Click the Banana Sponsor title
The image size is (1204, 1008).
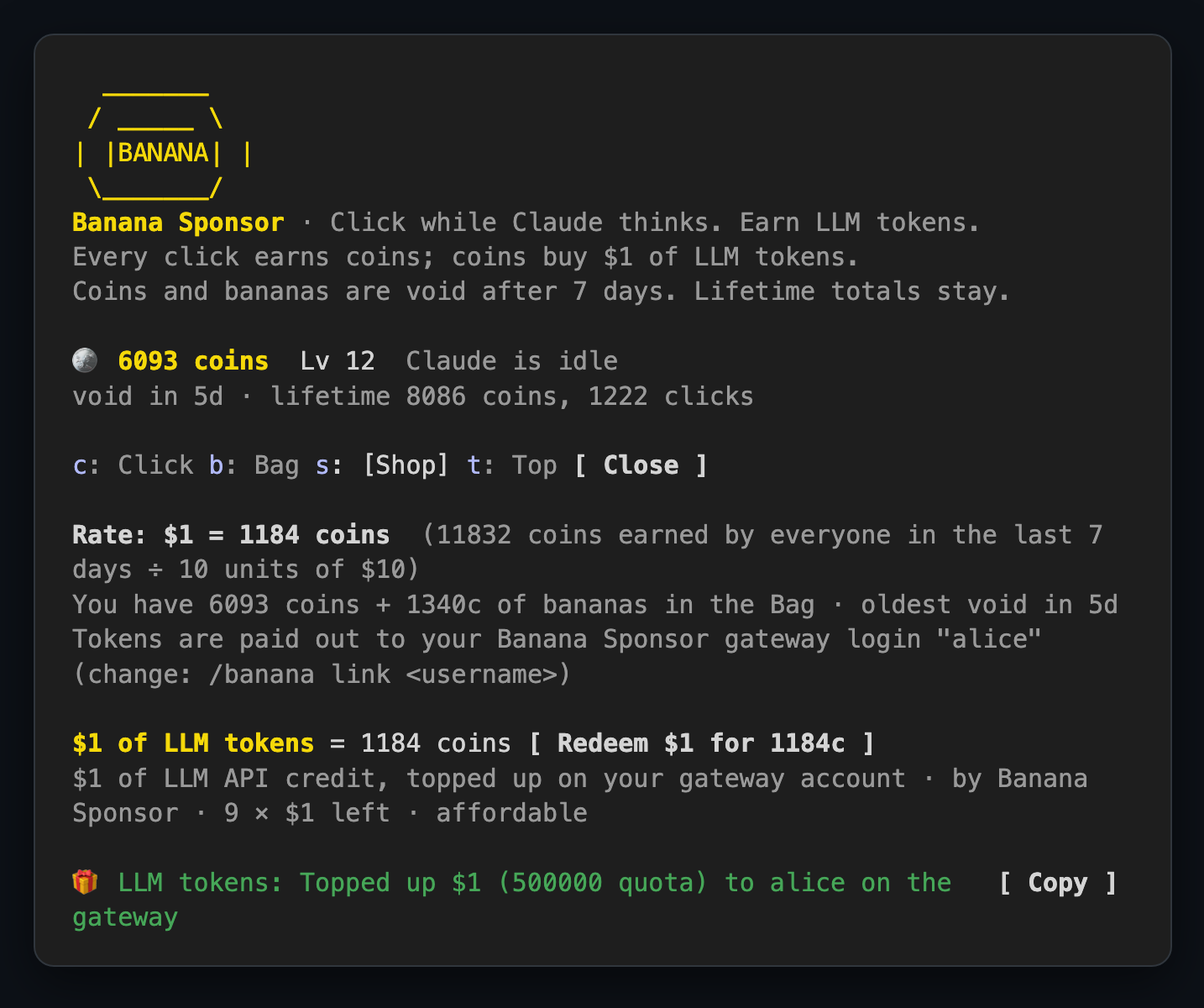[x=178, y=223]
